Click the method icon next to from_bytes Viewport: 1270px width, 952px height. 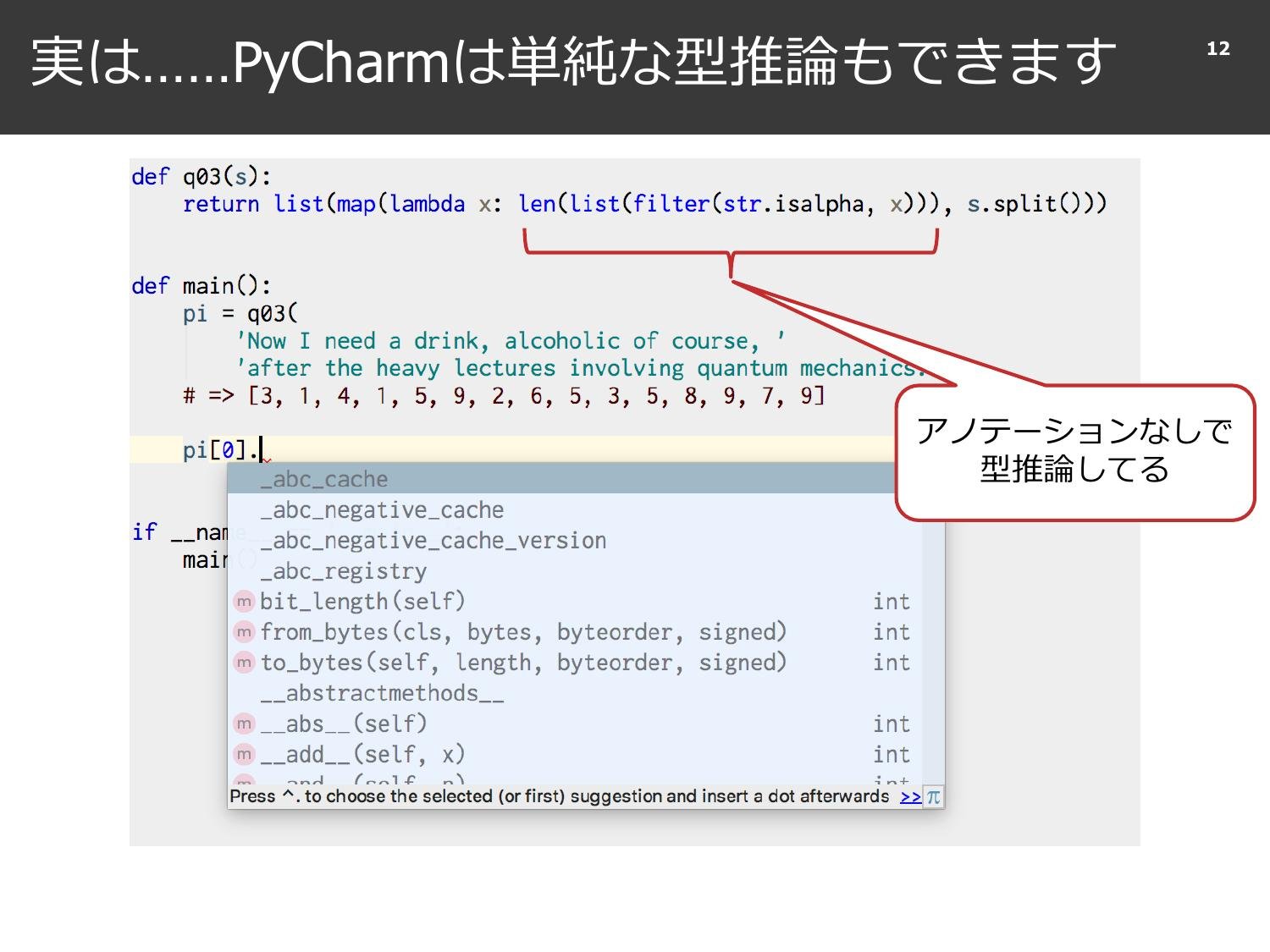point(243,631)
